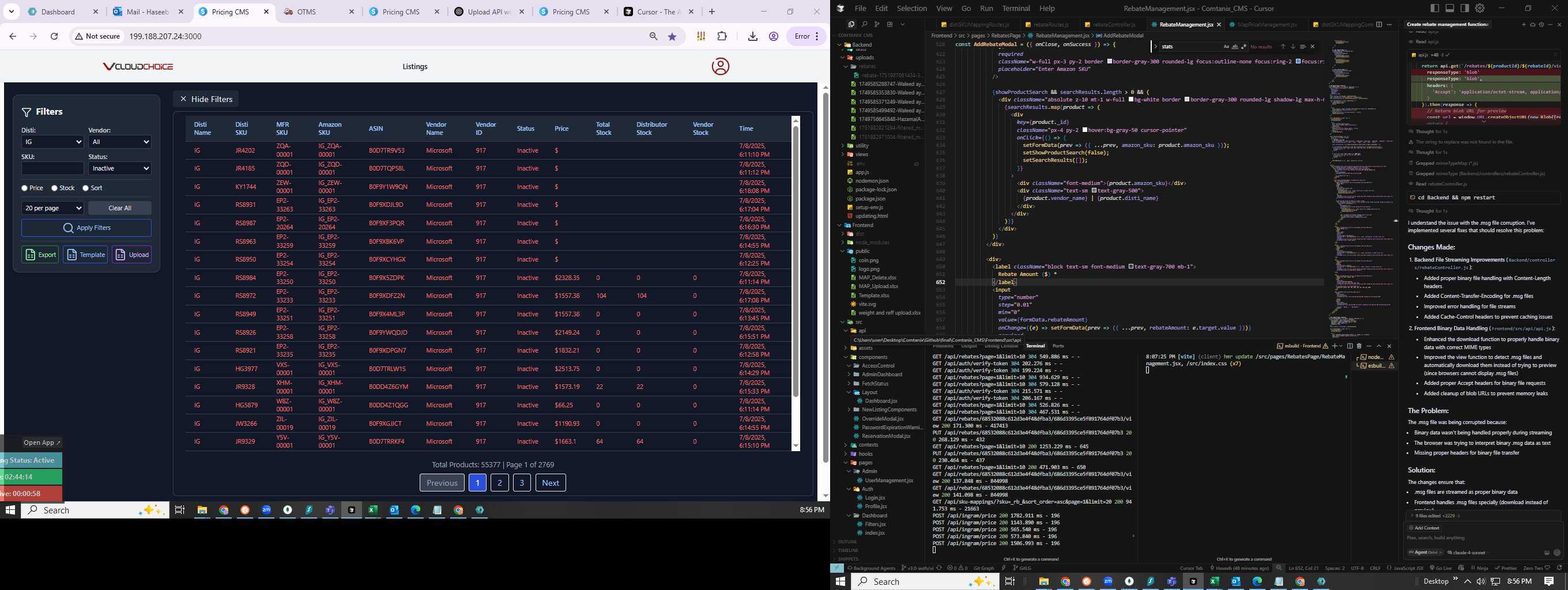1568x590 pixels.
Task: Open Chrome extensions puzzle icon
Action: (722, 36)
